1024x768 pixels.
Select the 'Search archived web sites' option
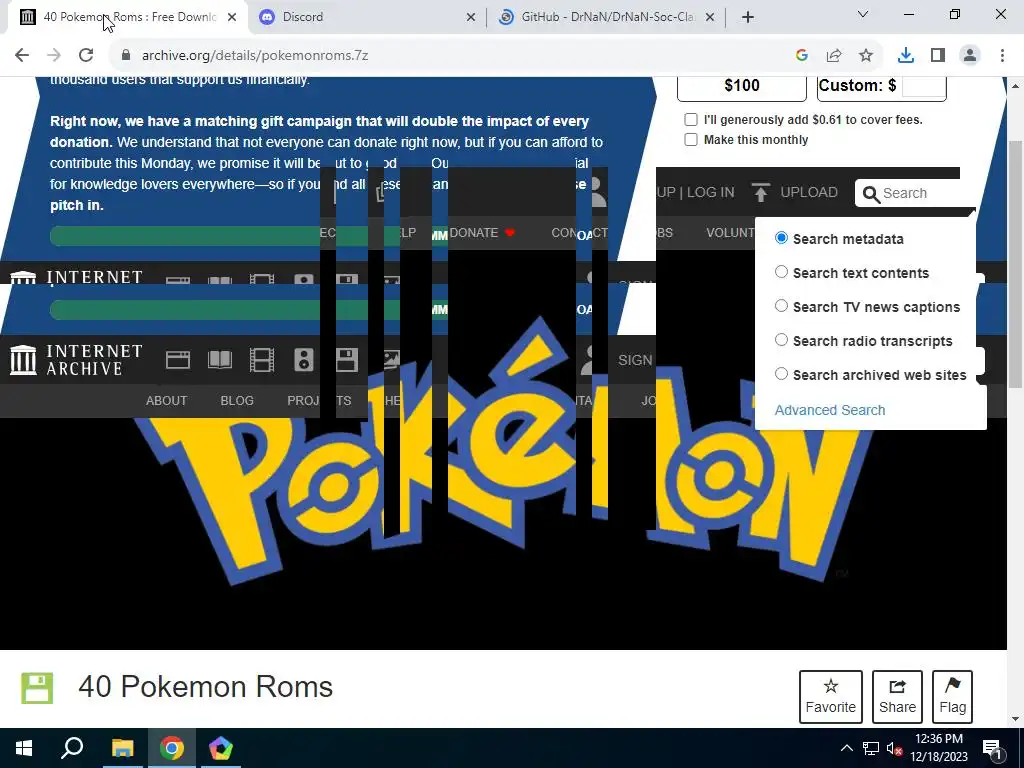click(x=781, y=374)
